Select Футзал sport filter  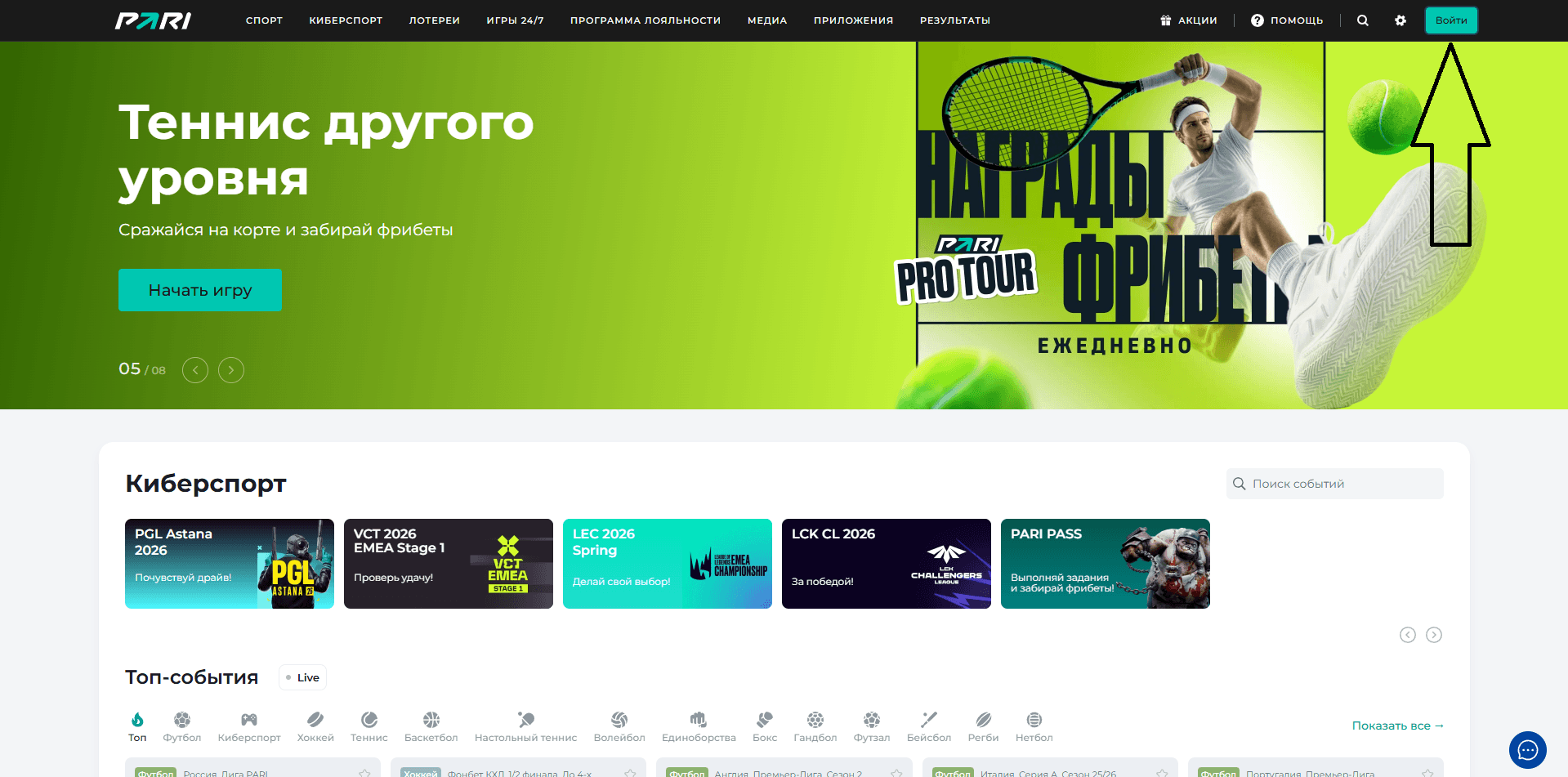(x=872, y=726)
